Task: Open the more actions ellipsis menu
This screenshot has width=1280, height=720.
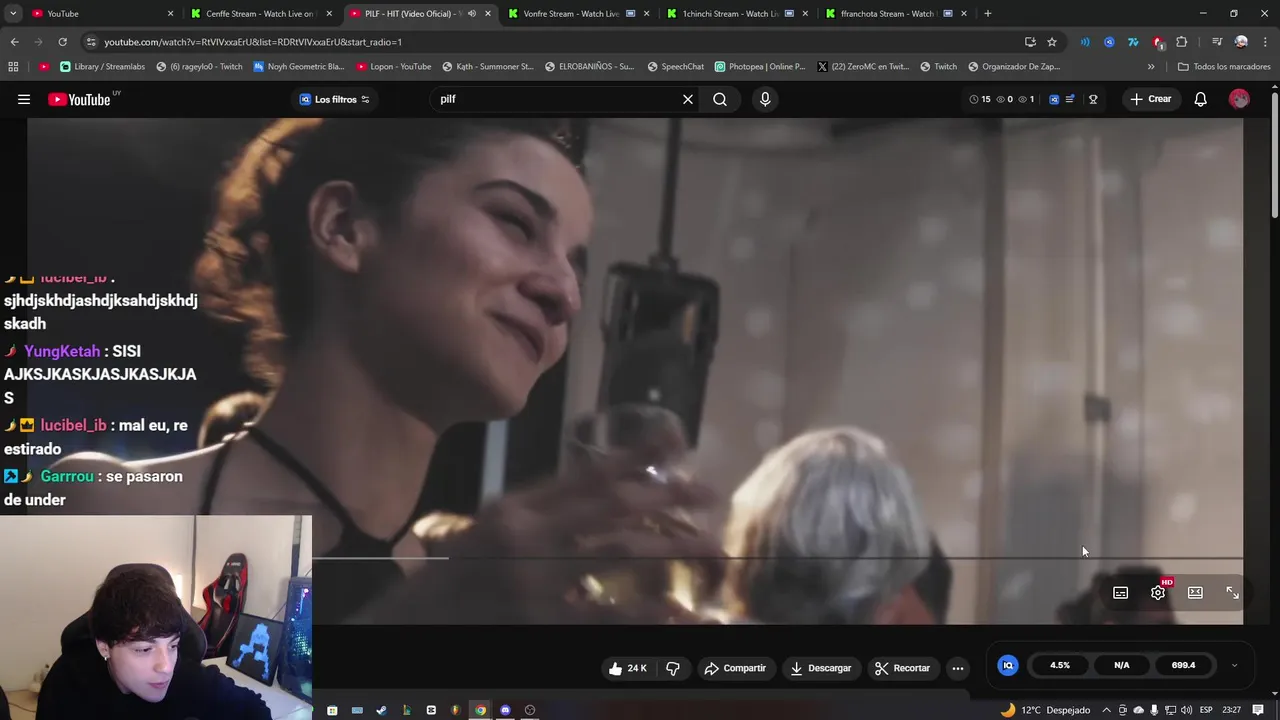Action: tap(958, 668)
